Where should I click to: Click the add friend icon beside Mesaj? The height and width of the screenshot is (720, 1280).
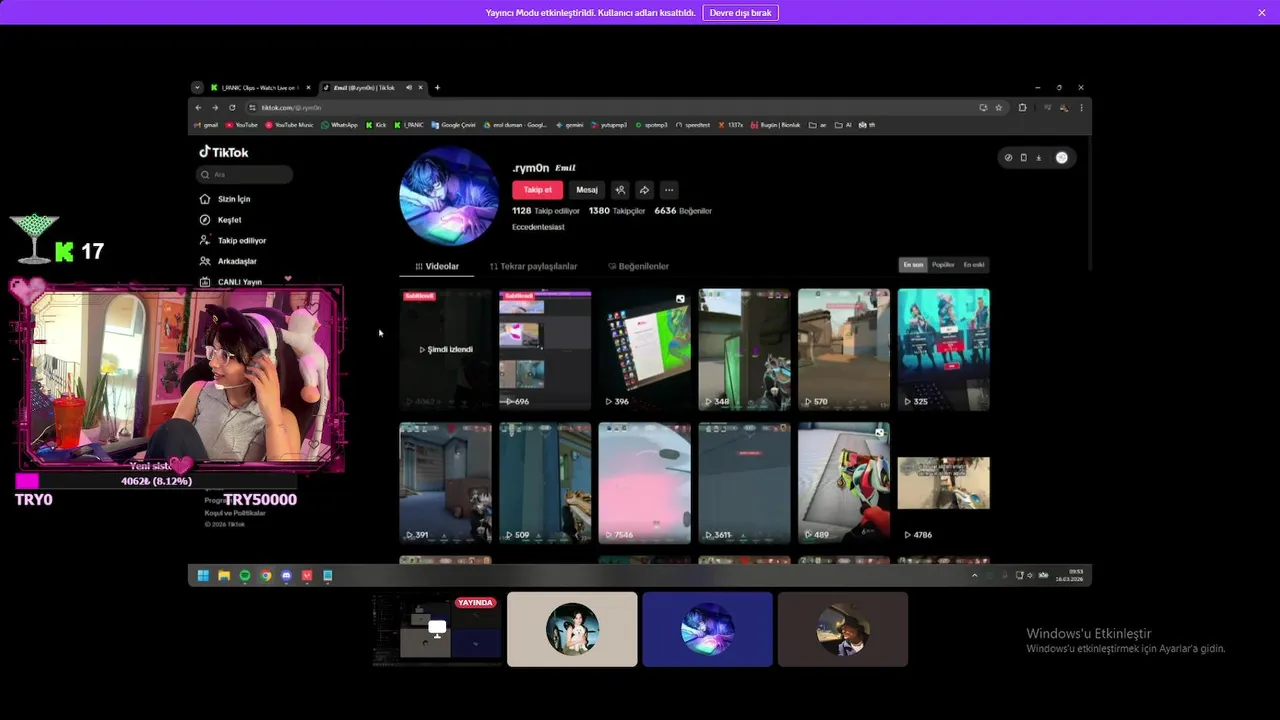point(620,190)
